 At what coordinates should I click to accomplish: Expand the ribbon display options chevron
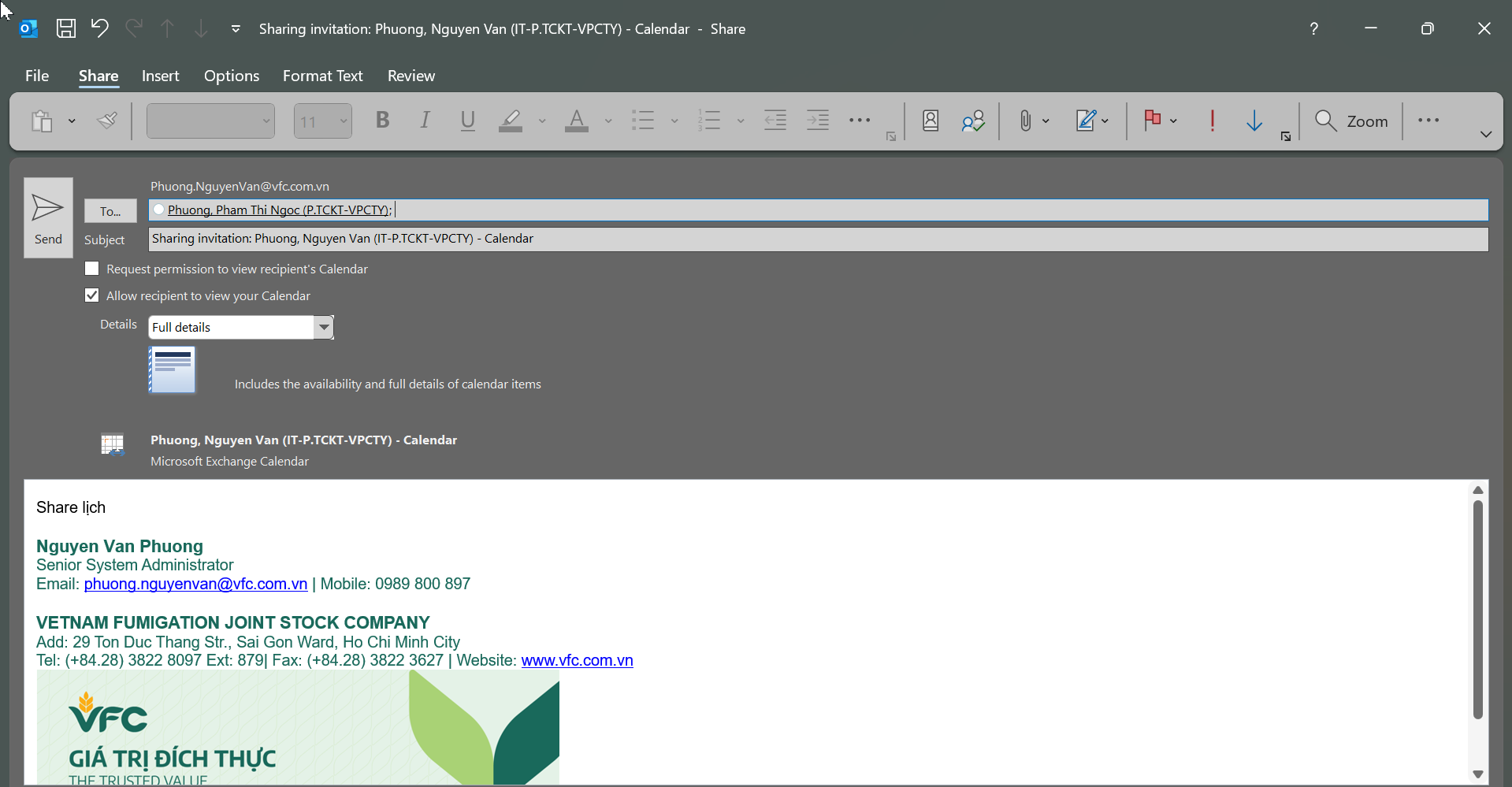coord(1485,134)
